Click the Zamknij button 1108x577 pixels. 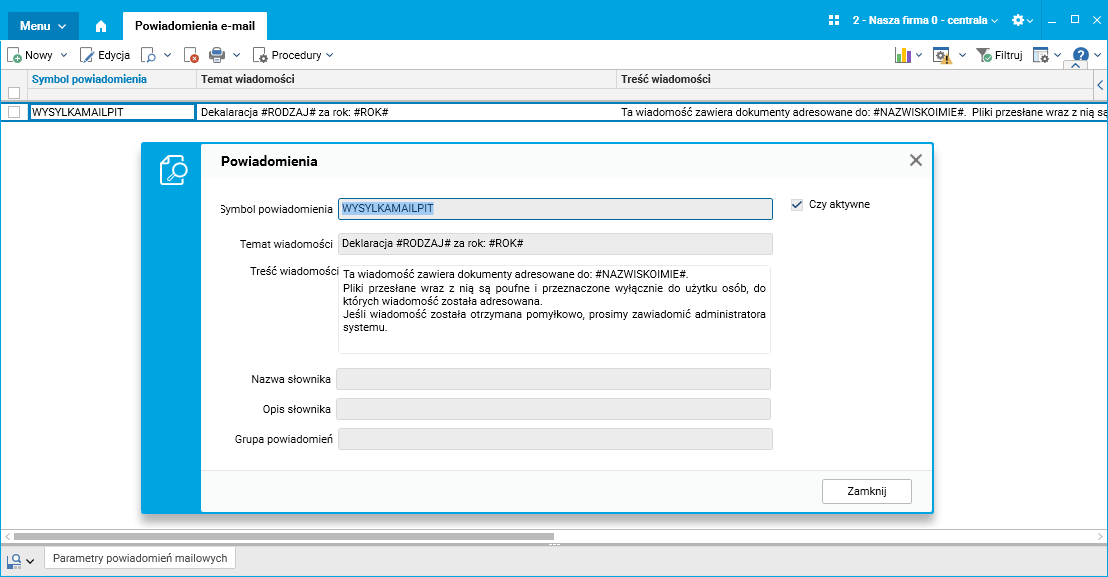click(x=867, y=492)
